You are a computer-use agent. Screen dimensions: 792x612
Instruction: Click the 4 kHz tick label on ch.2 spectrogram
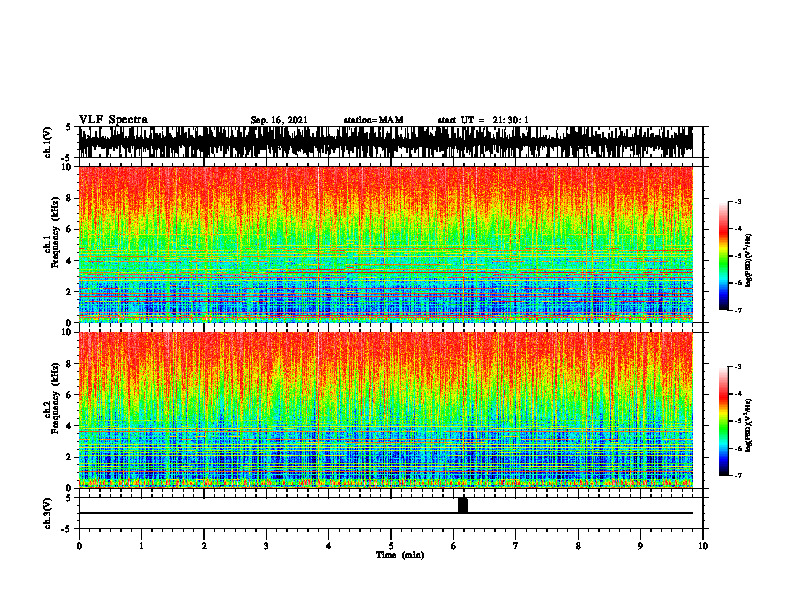pos(70,426)
